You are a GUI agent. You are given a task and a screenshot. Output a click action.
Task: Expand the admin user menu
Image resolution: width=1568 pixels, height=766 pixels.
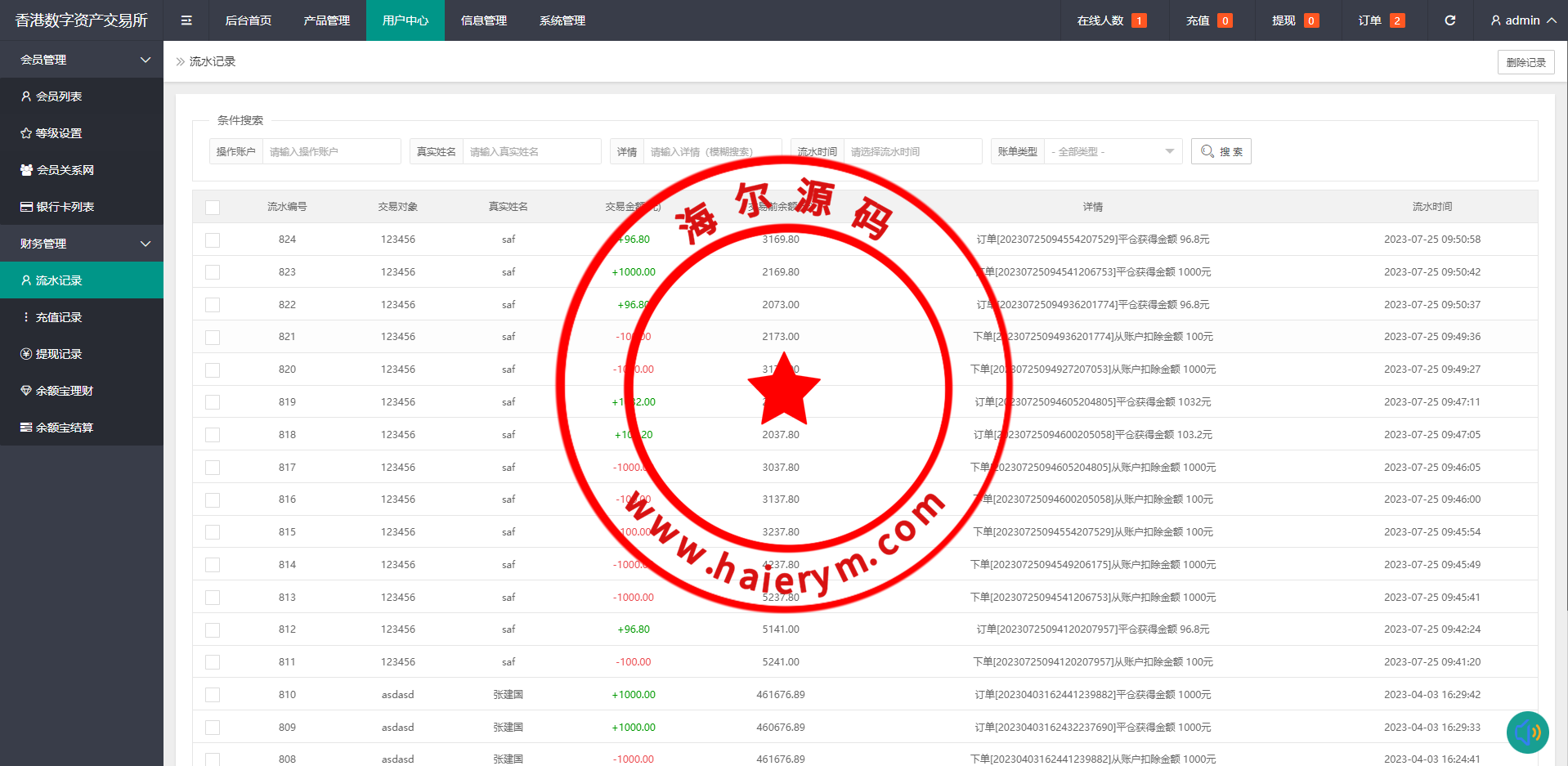click(x=1522, y=20)
